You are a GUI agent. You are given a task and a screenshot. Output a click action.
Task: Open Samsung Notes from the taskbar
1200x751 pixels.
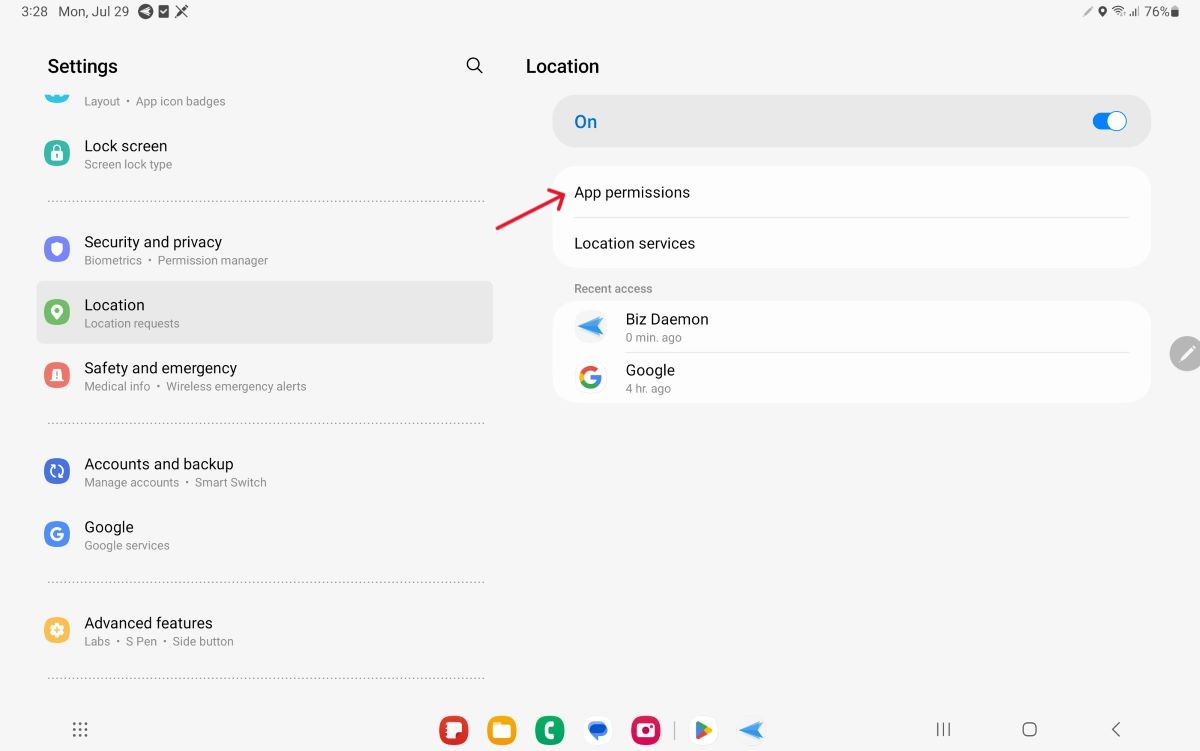click(454, 729)
